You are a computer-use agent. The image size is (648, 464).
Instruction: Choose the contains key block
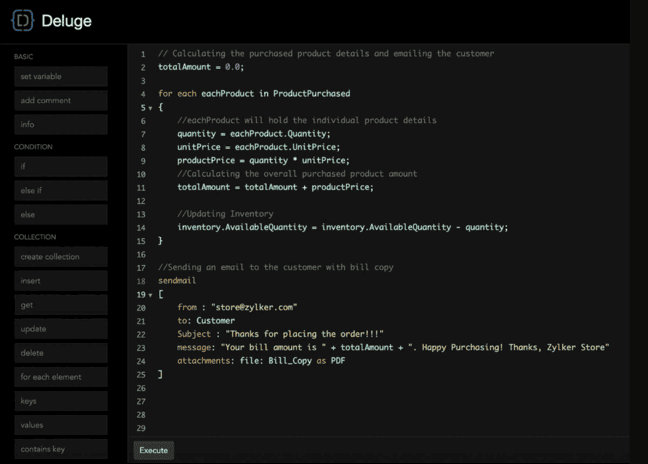(x=61, y=449)
